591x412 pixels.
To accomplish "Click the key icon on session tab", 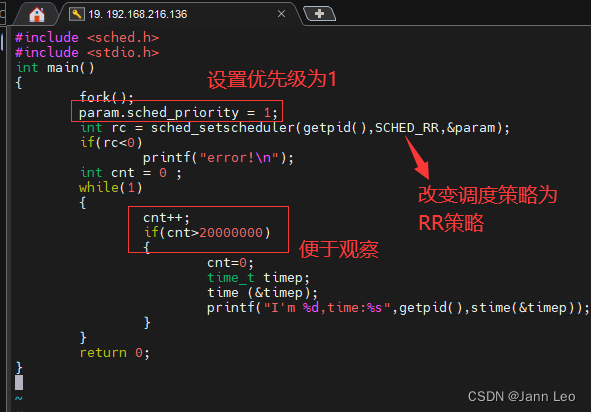I will [x=77, y=14].
